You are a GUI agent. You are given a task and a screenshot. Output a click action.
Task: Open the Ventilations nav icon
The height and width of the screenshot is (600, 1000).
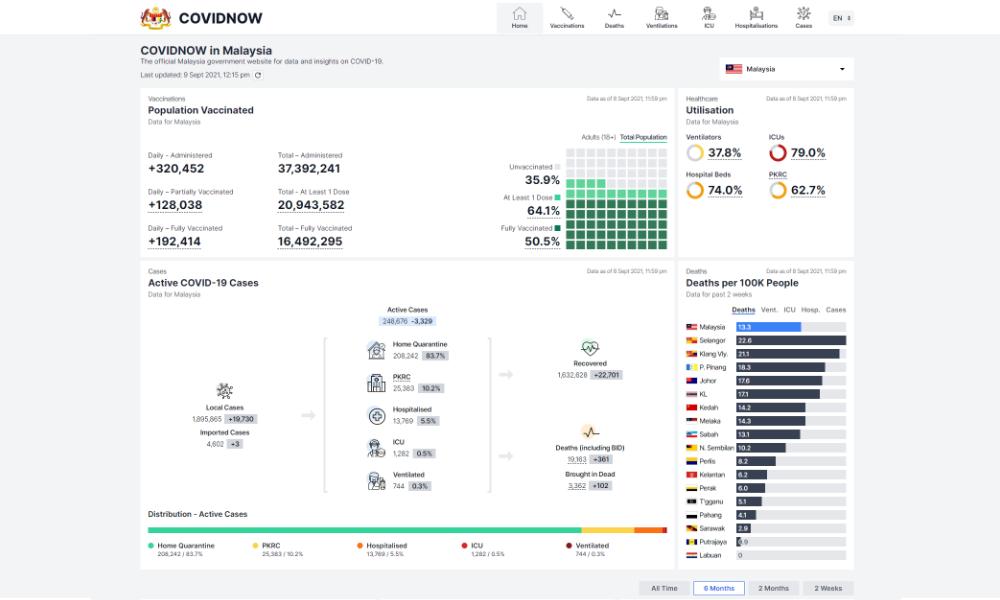click(661, 15)
